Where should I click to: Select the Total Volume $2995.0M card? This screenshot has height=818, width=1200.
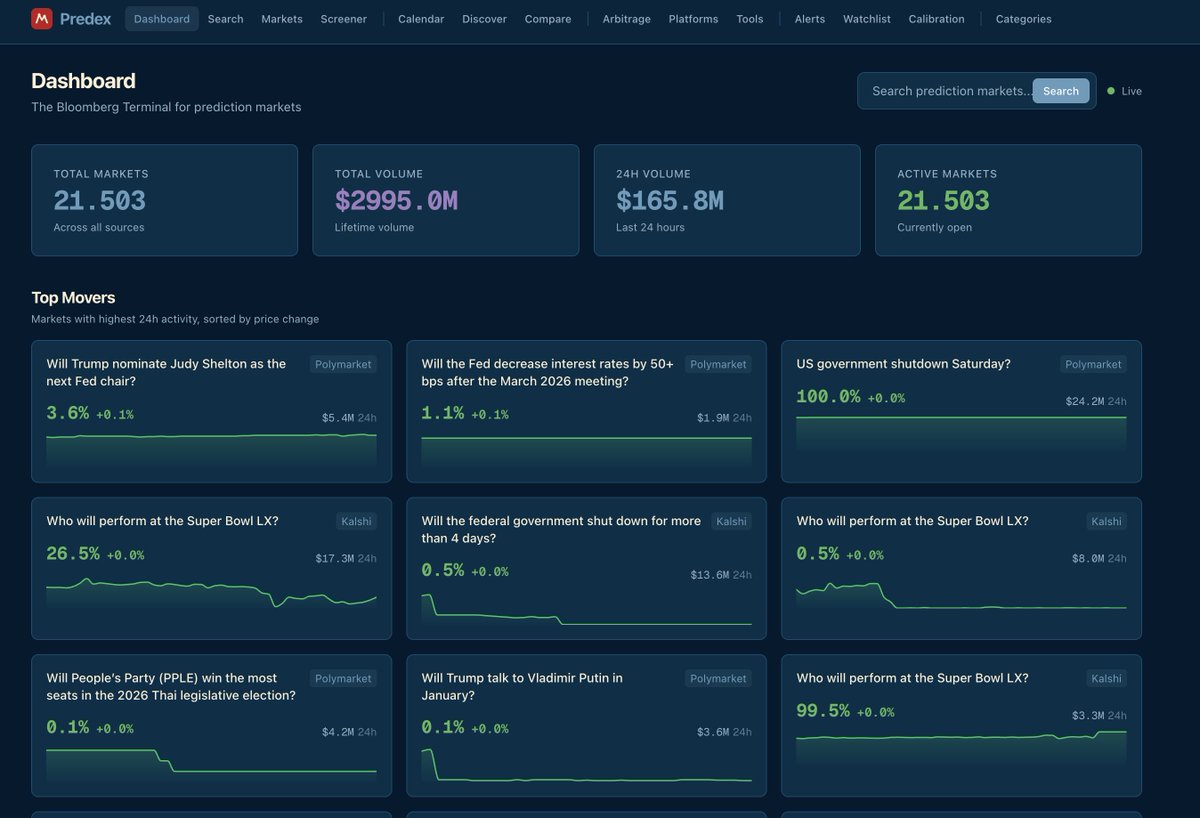tap(446, 200)
